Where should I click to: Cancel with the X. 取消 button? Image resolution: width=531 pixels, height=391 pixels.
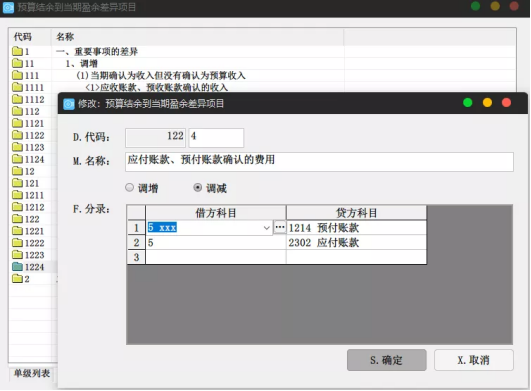(474, 360)
